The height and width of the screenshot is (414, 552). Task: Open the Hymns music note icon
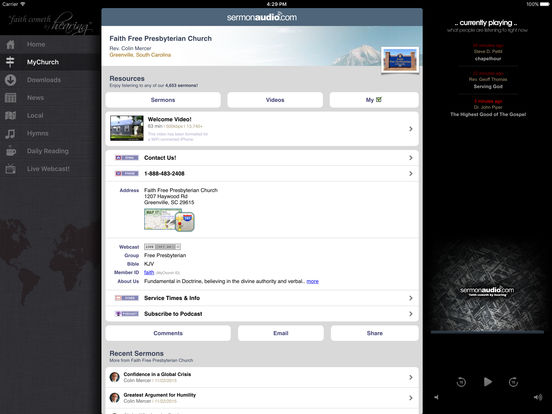10,133
